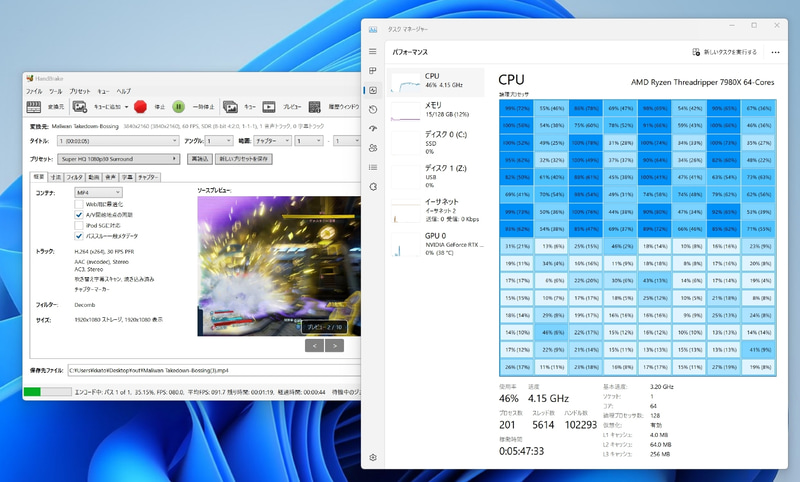The width and height of the screenshot is (800, 482).
Task: Select the CPU performance graph entry
Action: tap(435, 82)
